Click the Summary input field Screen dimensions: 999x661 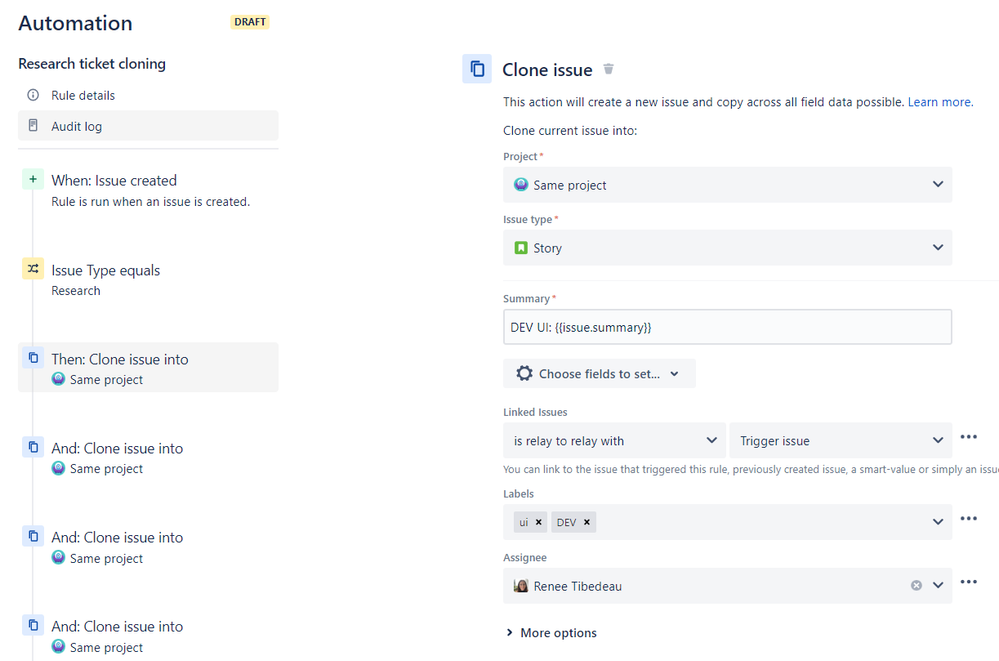(x=728, y=327)
